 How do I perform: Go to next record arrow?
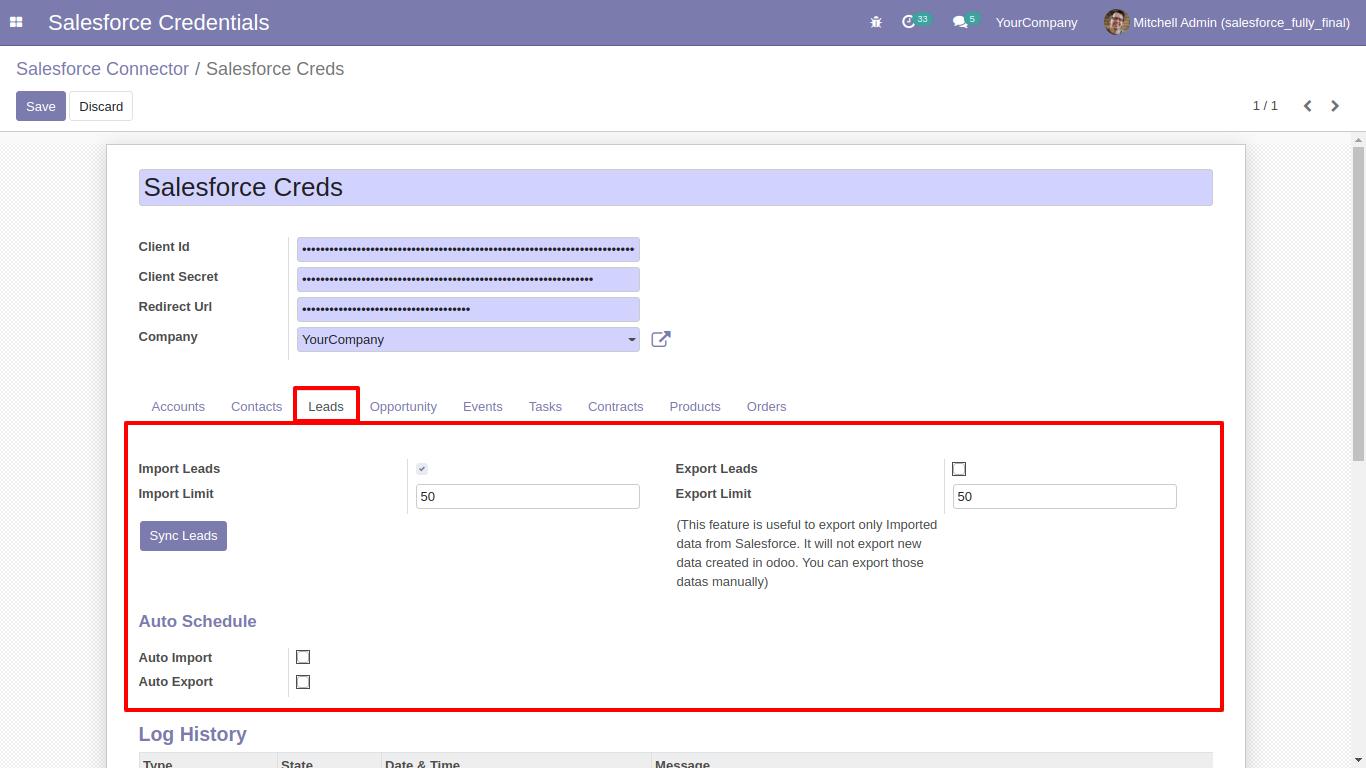tap(1335, 106)
